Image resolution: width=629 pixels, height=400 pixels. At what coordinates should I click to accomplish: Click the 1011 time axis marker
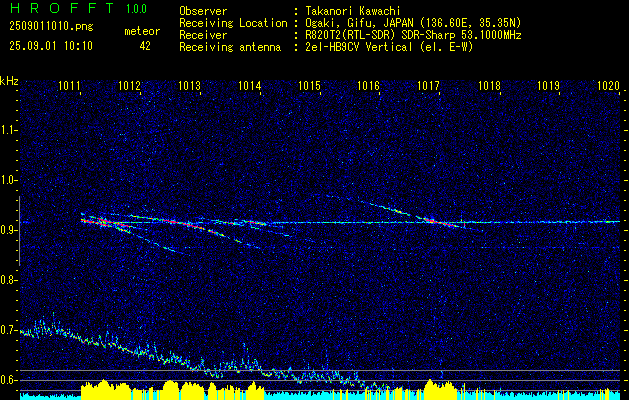pos(69,85)
